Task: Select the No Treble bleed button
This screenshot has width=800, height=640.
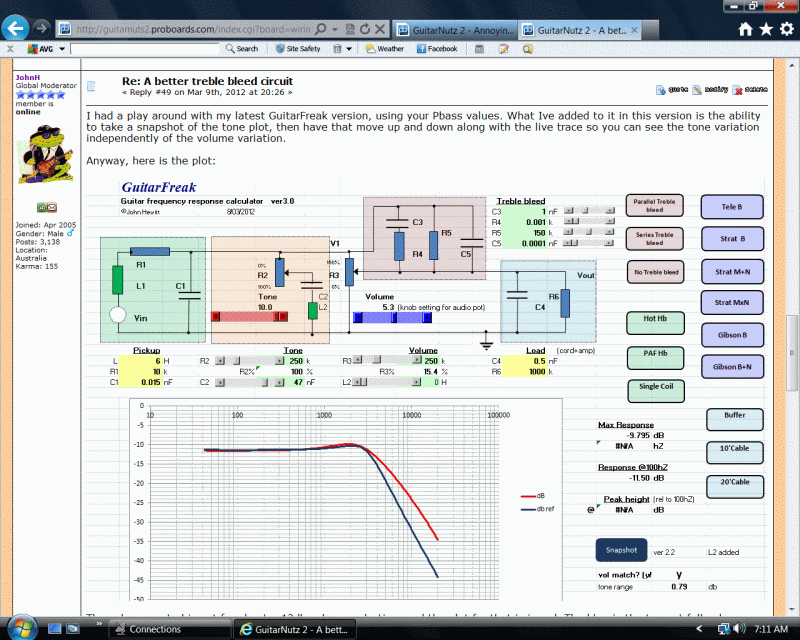Action: pyautogui.click(x=656, y=272)
